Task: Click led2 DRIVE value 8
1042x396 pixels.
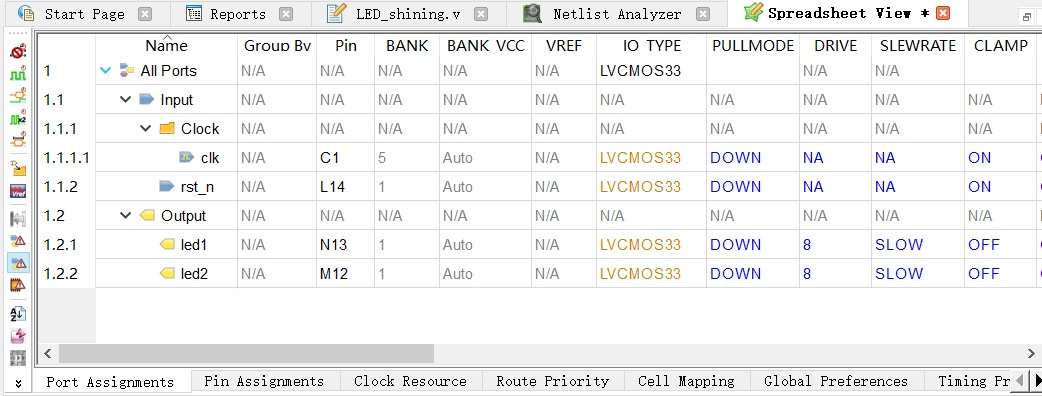Action: tap(835, 273)
